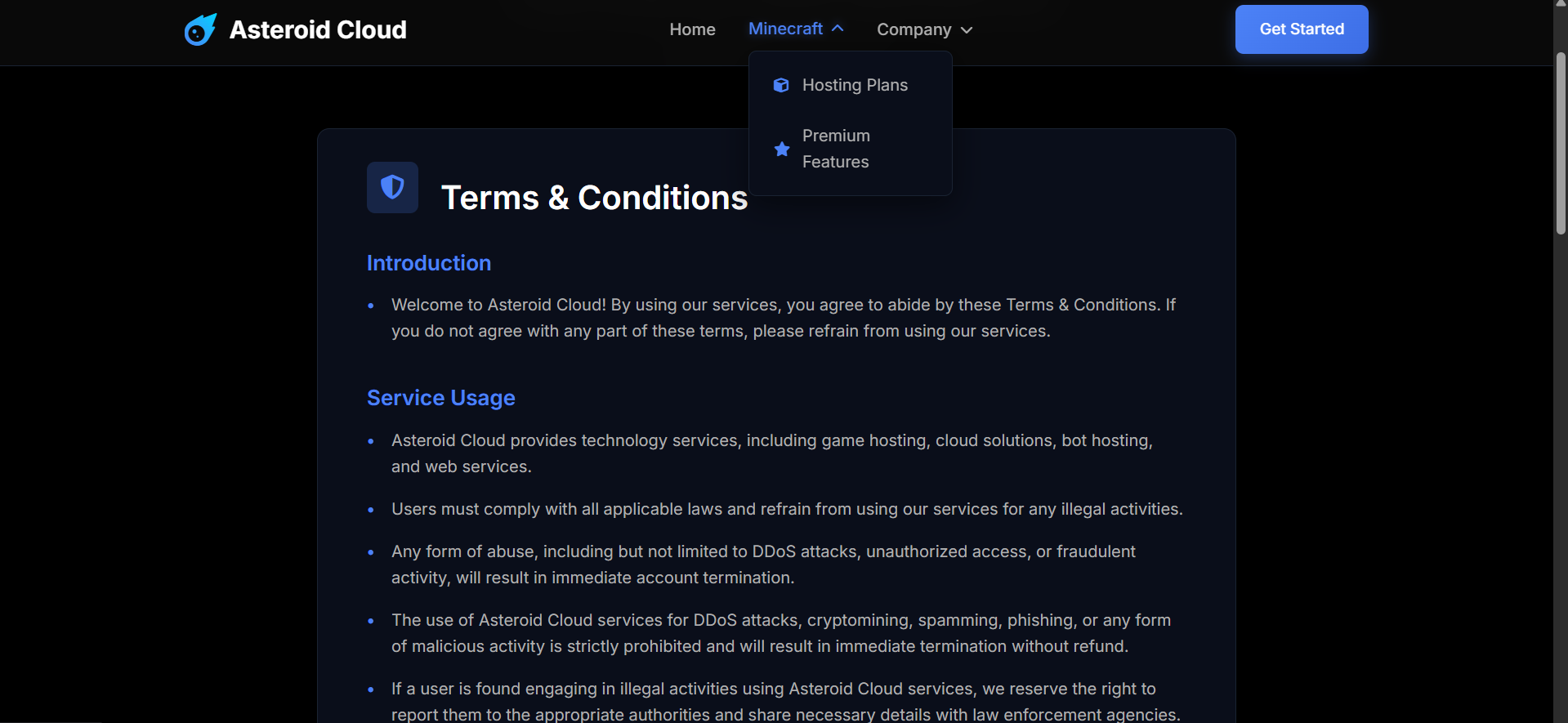Image resolution: width=1568 pixels, height=723 pixels.
Task: Click the Introduction section heading
Action: coord(429,263)
